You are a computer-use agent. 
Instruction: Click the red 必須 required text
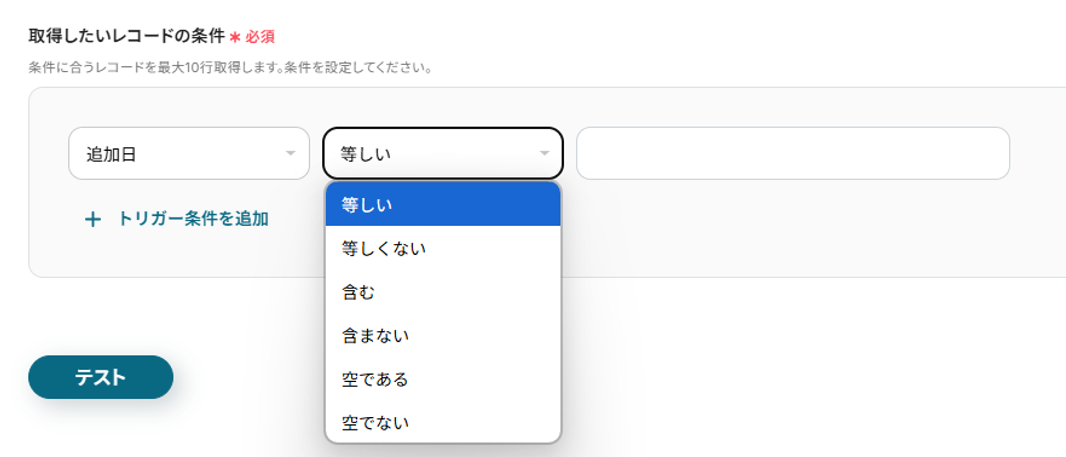(260, 37)
